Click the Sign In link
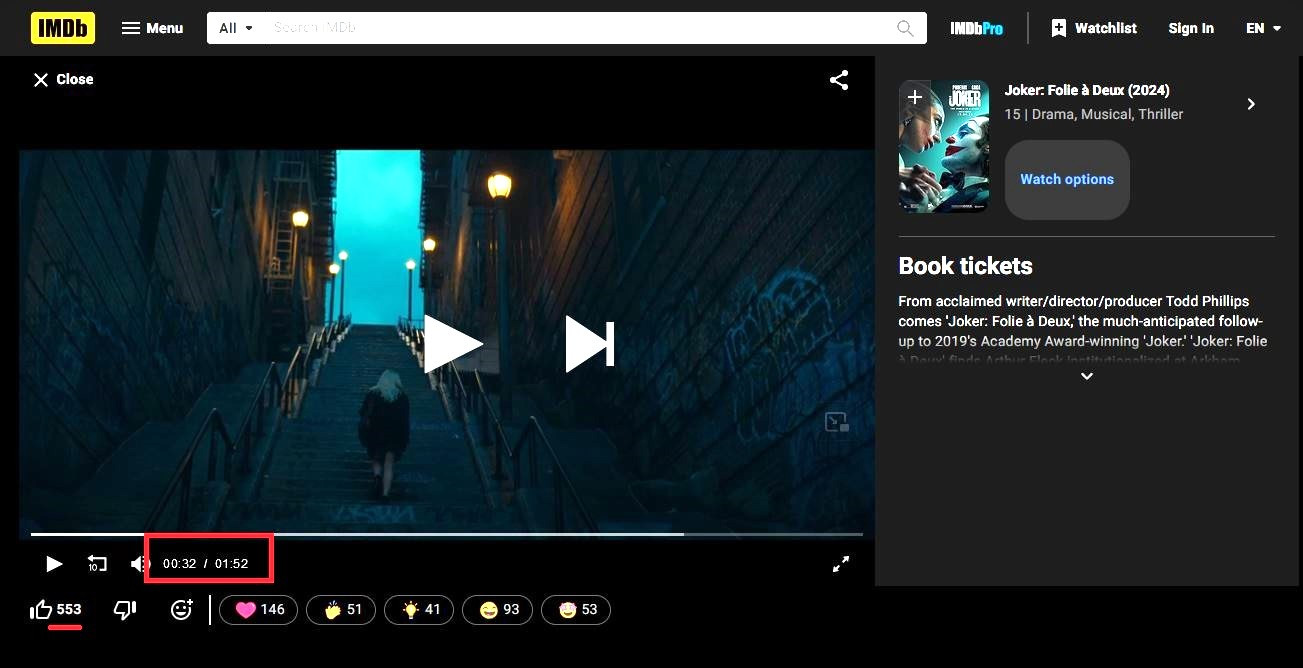This screenshot has height=668, width=1303. 1190,28
